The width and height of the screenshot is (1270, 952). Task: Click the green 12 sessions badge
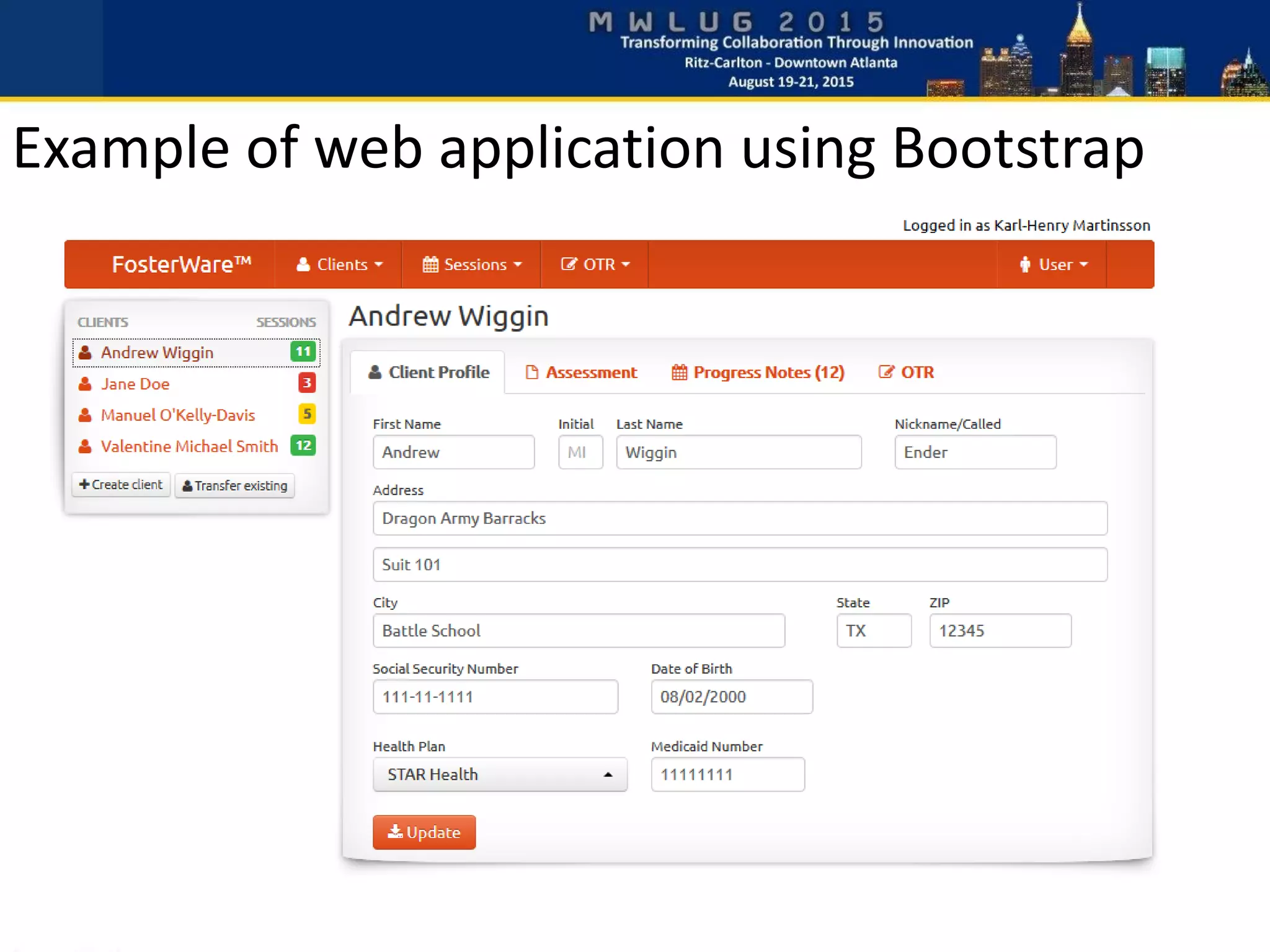click(x=303, y=445)
